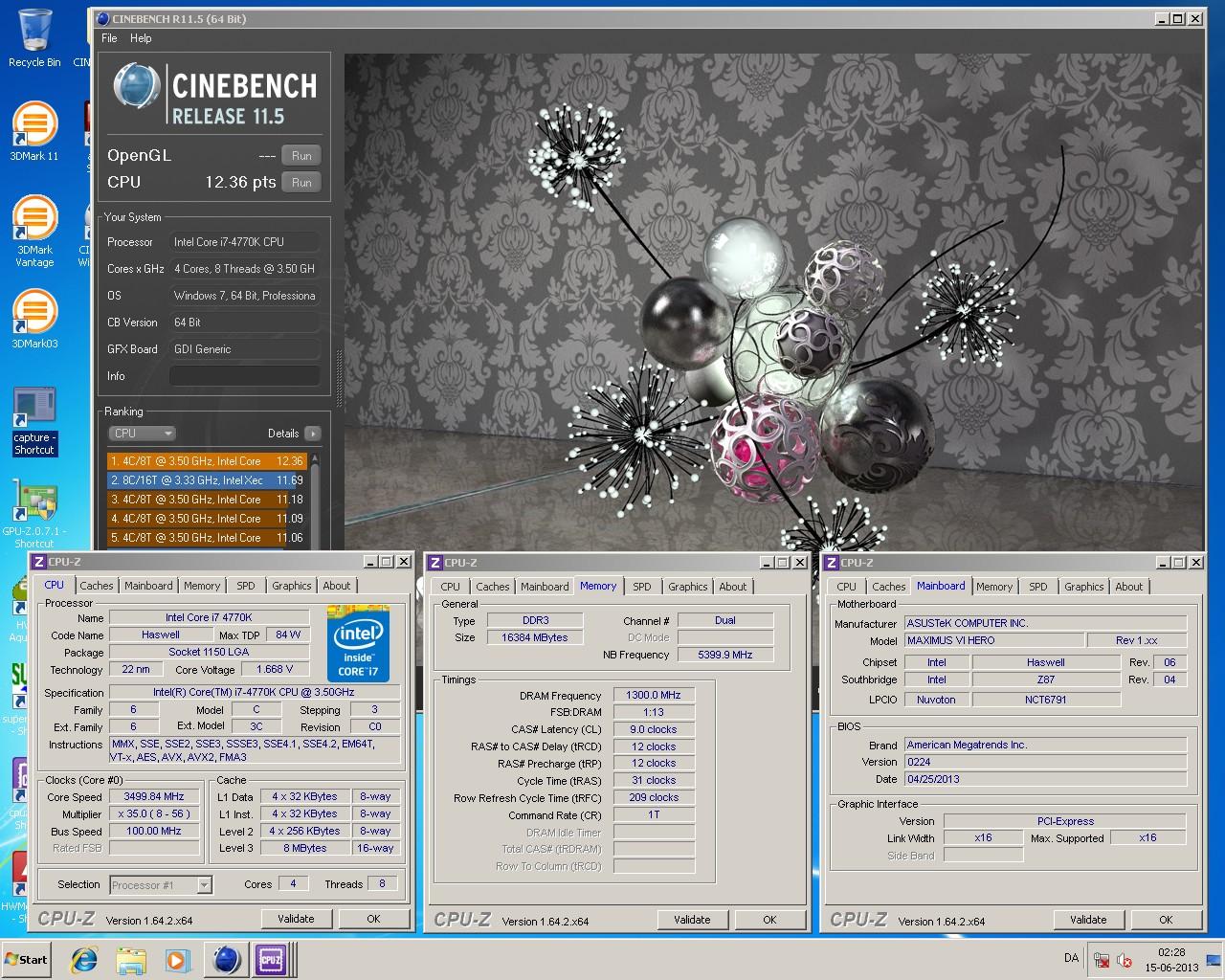Select ranking entry 8C/16T @ 3.33 GHz
The image size is (1225, 980).
pyautogui.click(x=207, y=480)
